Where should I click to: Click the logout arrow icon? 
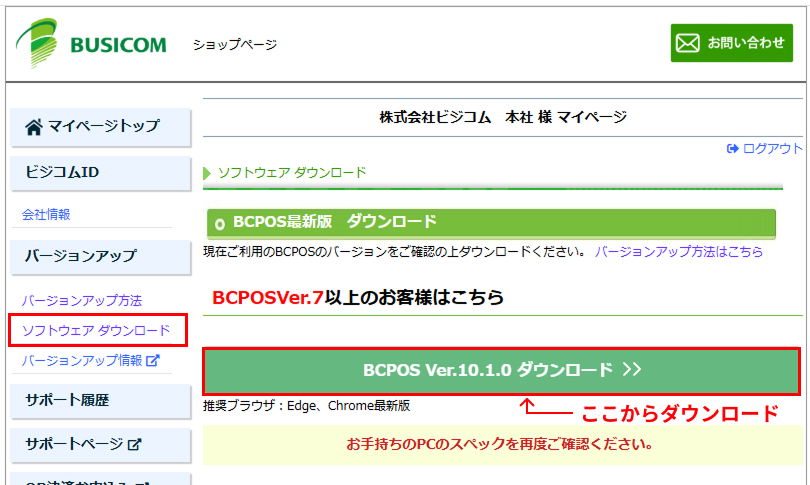tap(732, 148)
